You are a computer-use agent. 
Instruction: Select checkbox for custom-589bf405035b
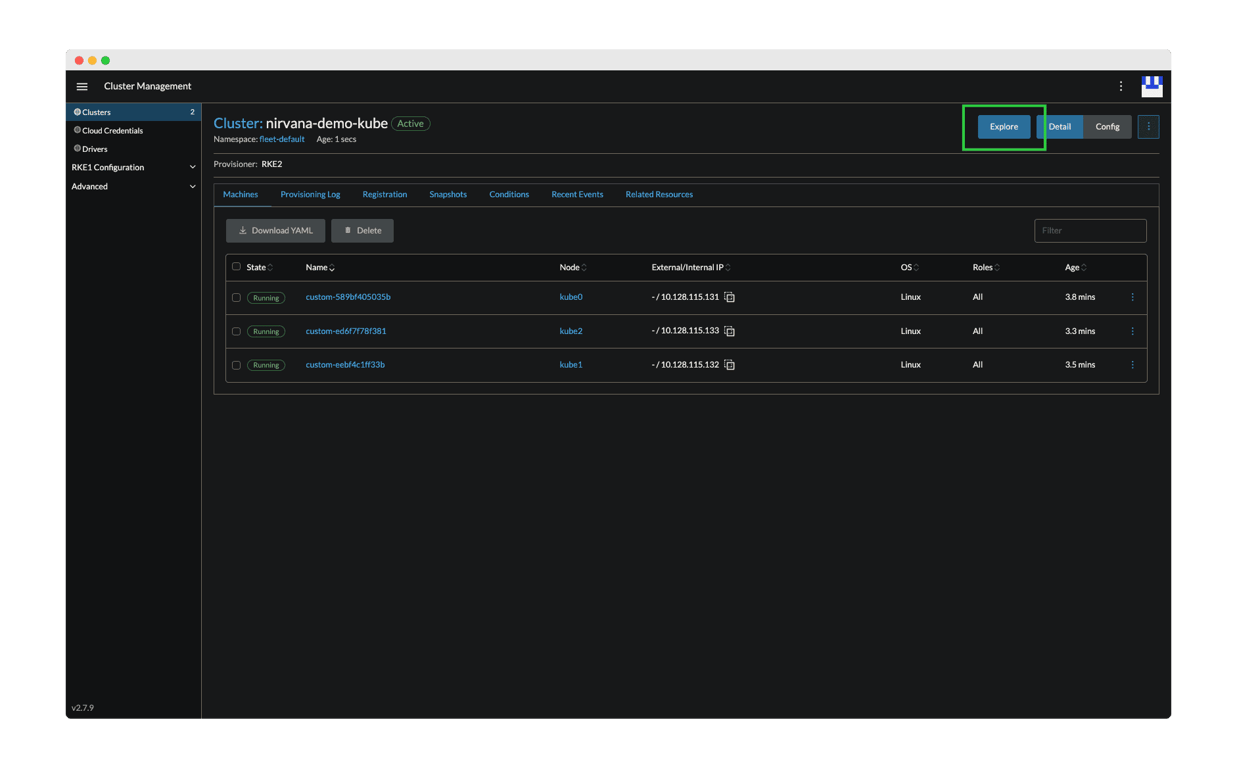pyautogui.click(x=237, y=298)
